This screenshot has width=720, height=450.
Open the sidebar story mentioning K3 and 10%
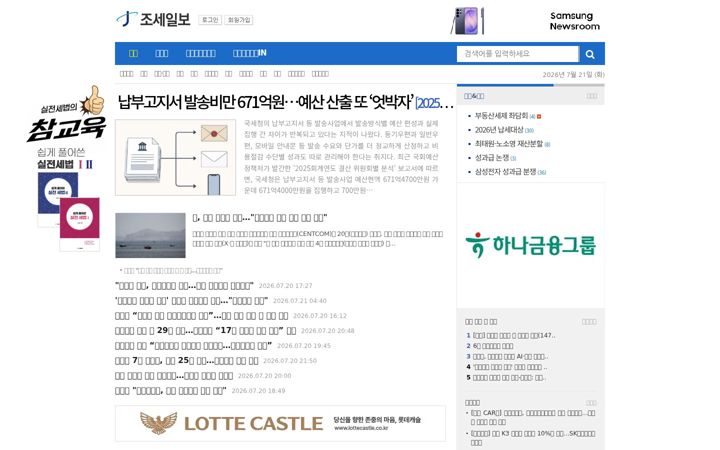click(x=533, y=438)
